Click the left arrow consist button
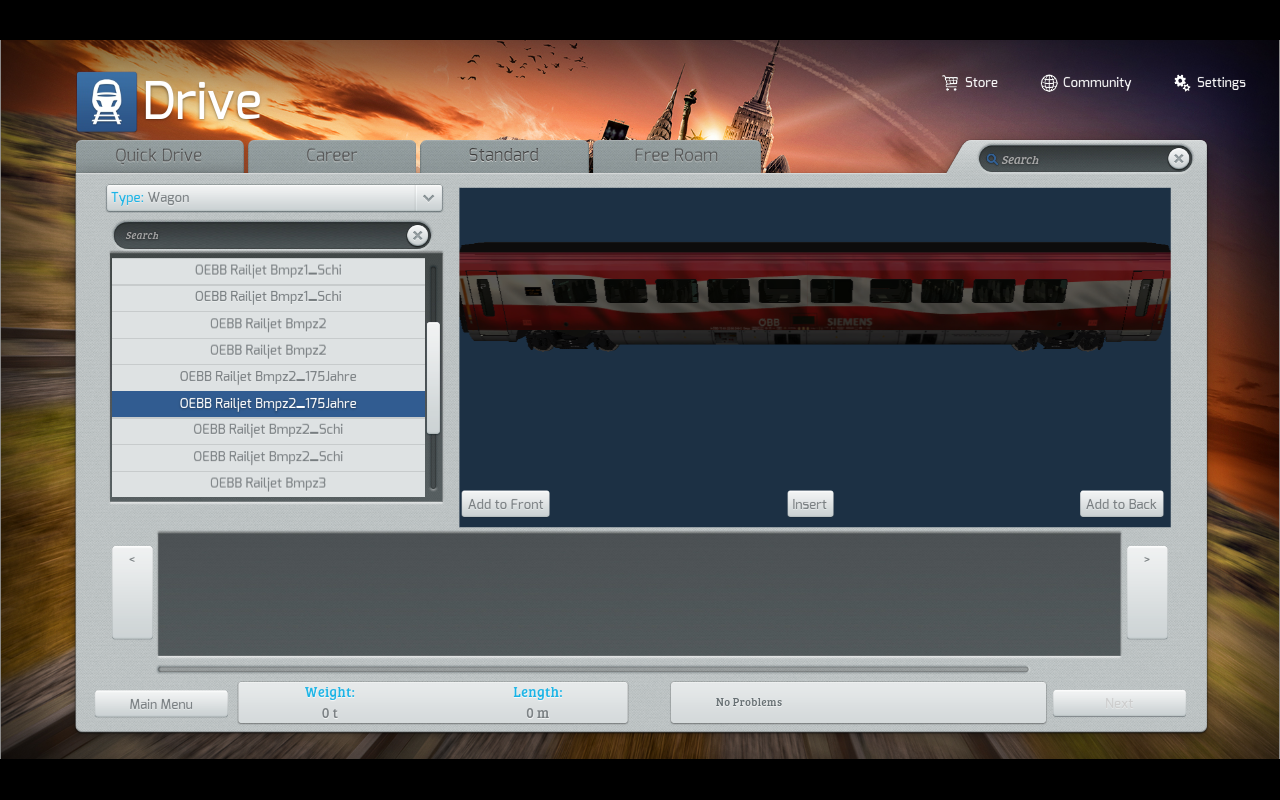The width and height of the screenshot is (1280, 800). [x=132, y=592]
